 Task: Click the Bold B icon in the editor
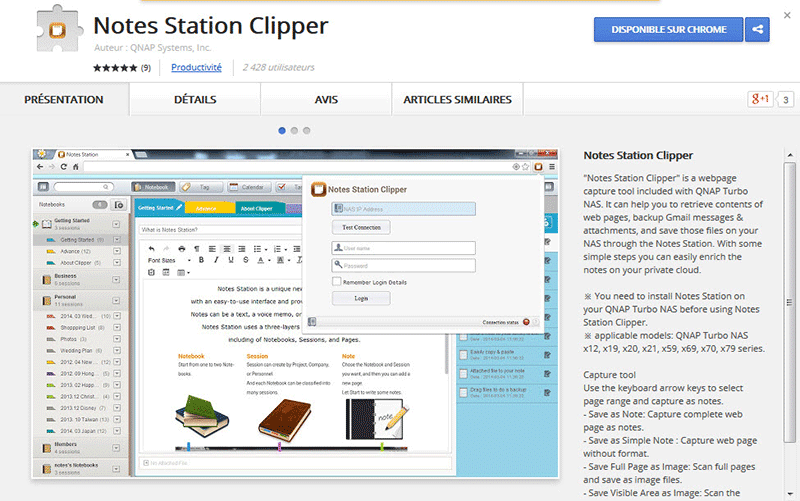pyautogui.click(x=201, y=260)
